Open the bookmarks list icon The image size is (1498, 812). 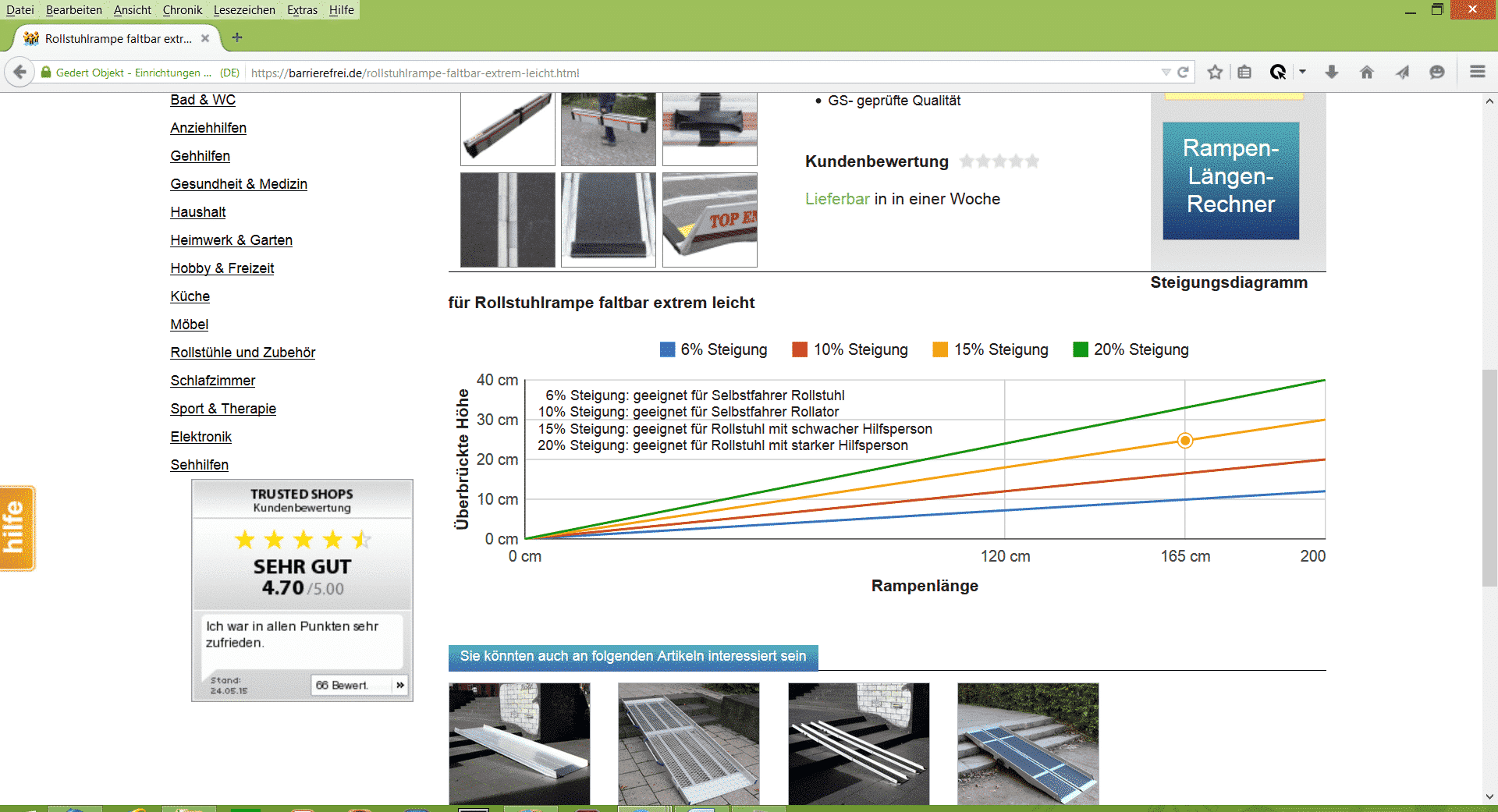1244,73
